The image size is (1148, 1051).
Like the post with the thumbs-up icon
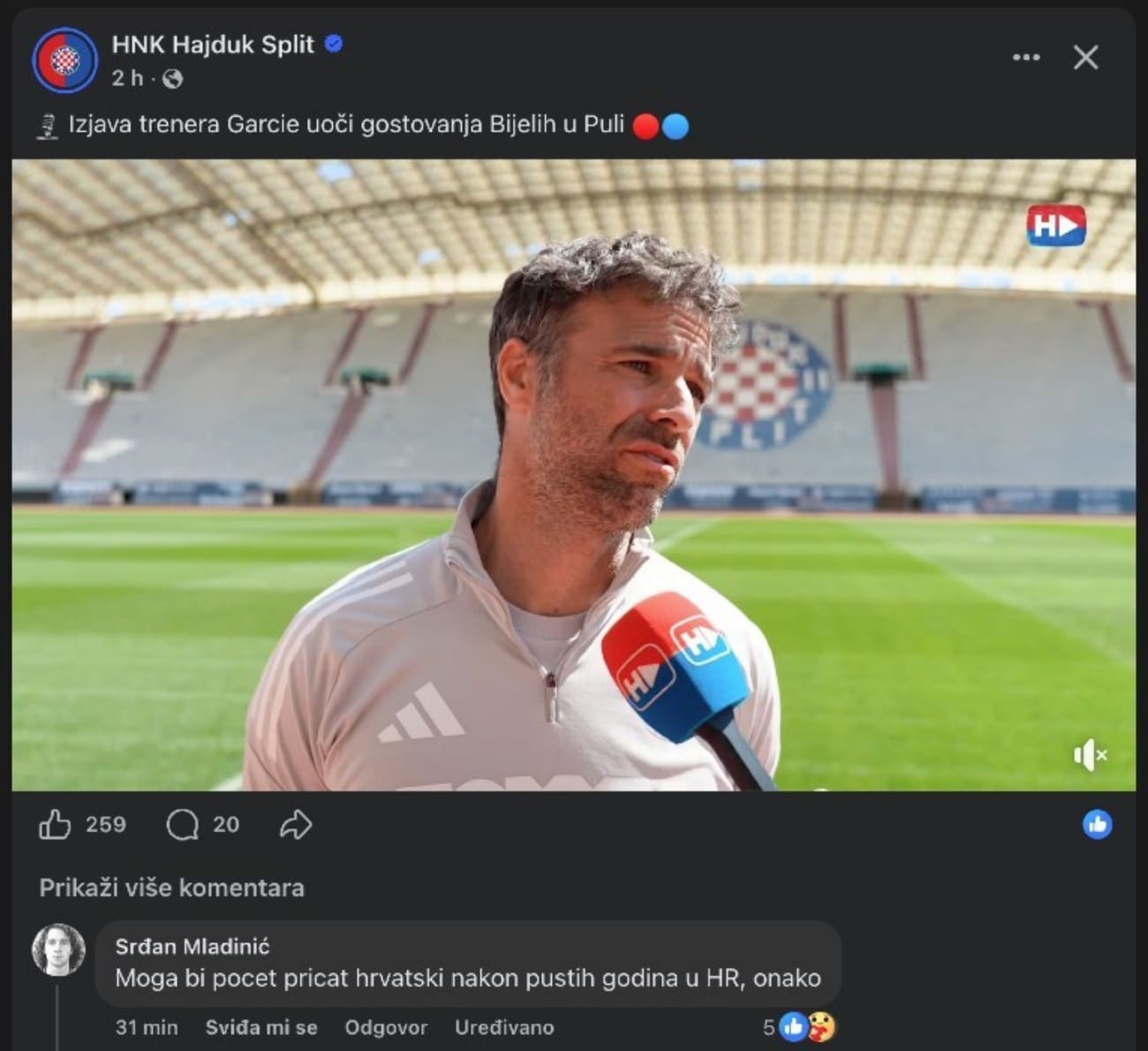click(55, 824)
